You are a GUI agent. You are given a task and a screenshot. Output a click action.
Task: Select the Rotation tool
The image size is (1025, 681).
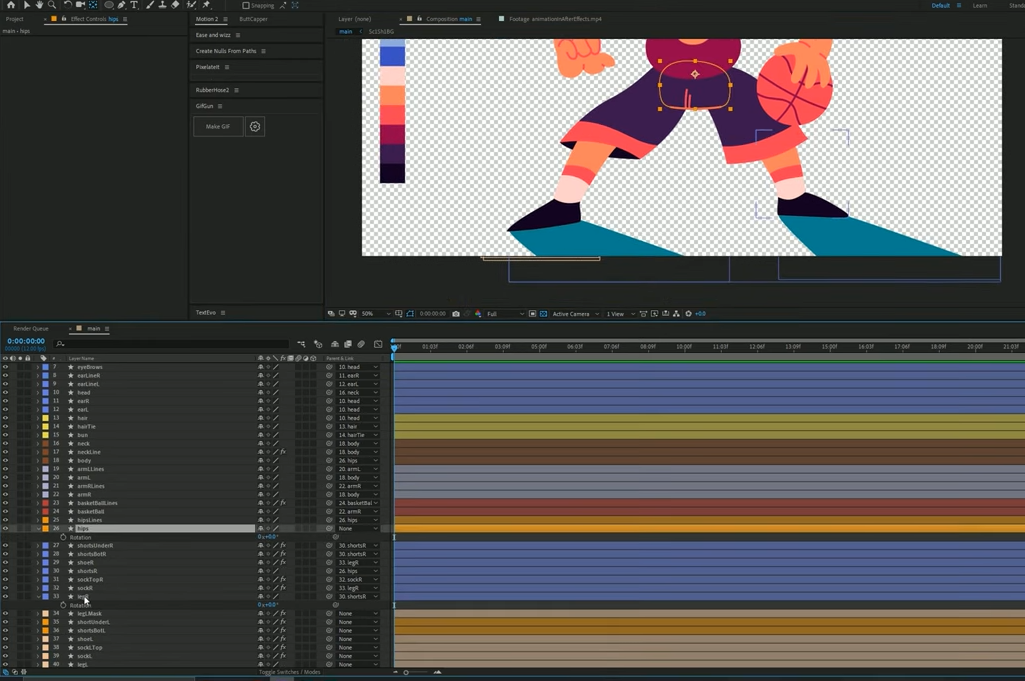tap(67, 5)
